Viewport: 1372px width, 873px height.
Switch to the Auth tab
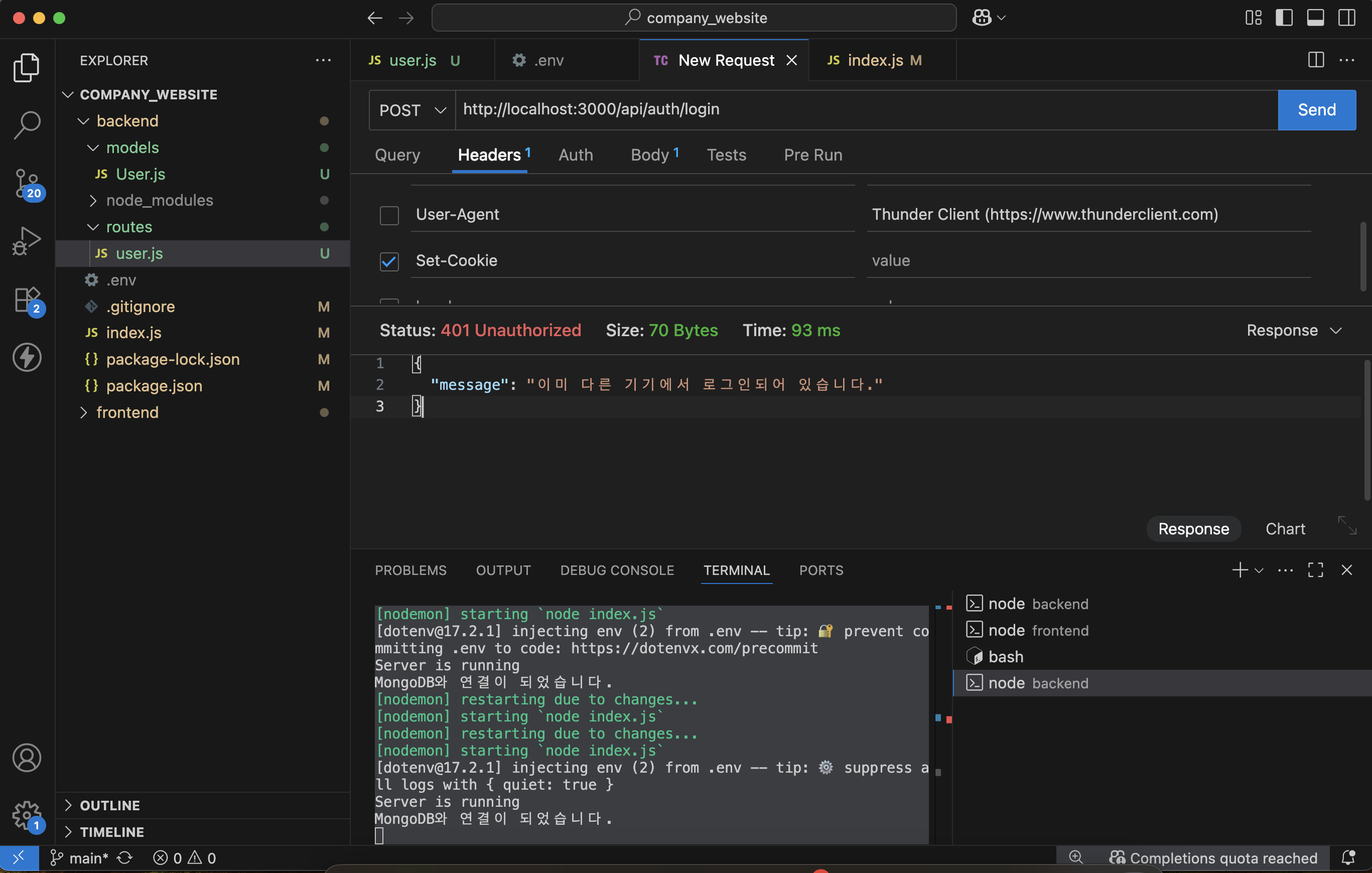(x=576, y=155)
